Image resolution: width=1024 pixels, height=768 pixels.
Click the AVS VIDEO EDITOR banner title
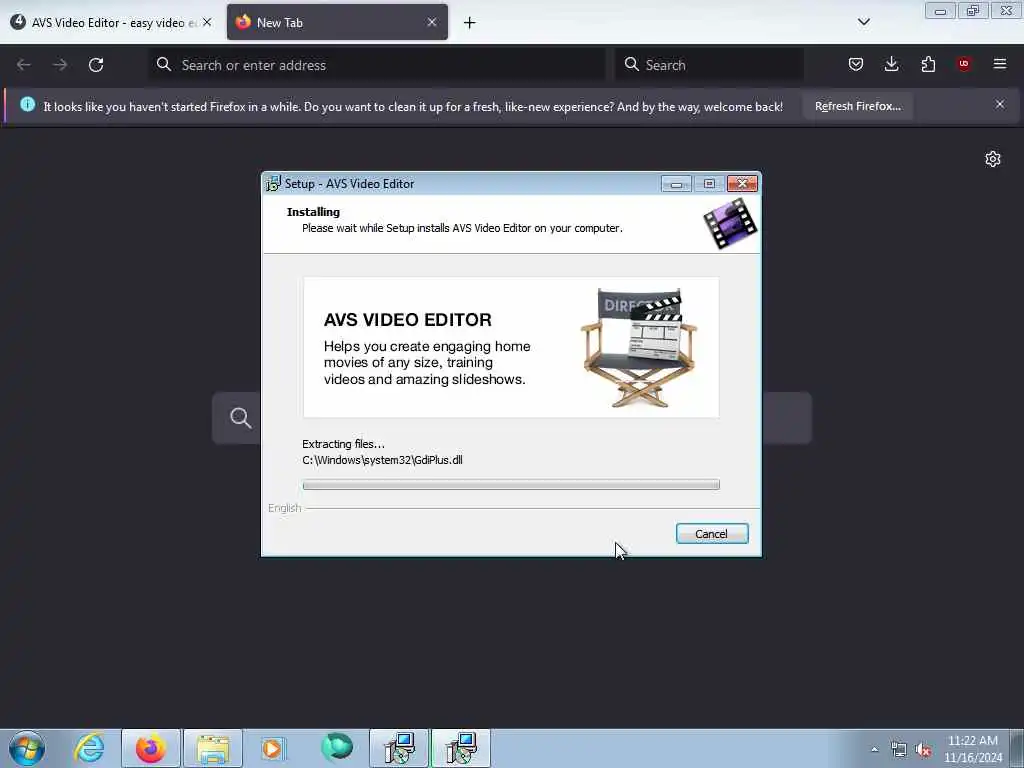408,319
